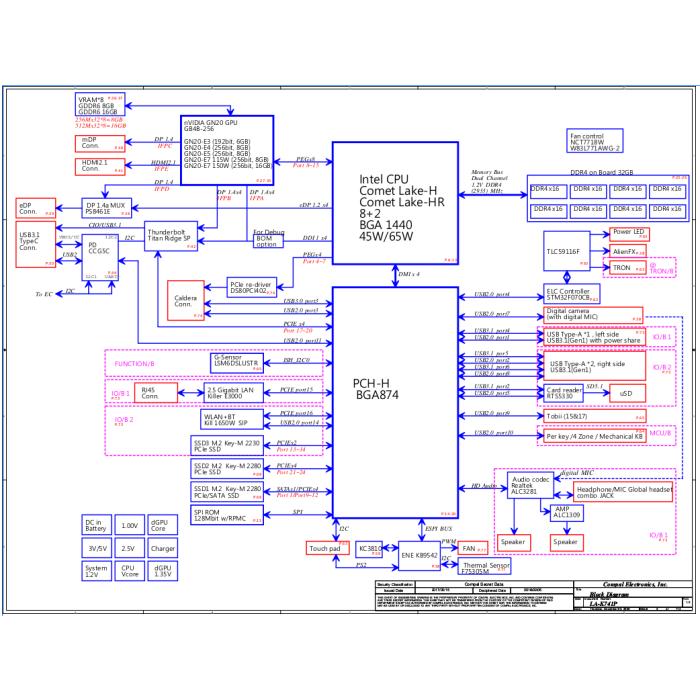Select the dGPU Core power box
This screenshot has height=700, width=700.
pyautogui.click(x=162, y=525)
